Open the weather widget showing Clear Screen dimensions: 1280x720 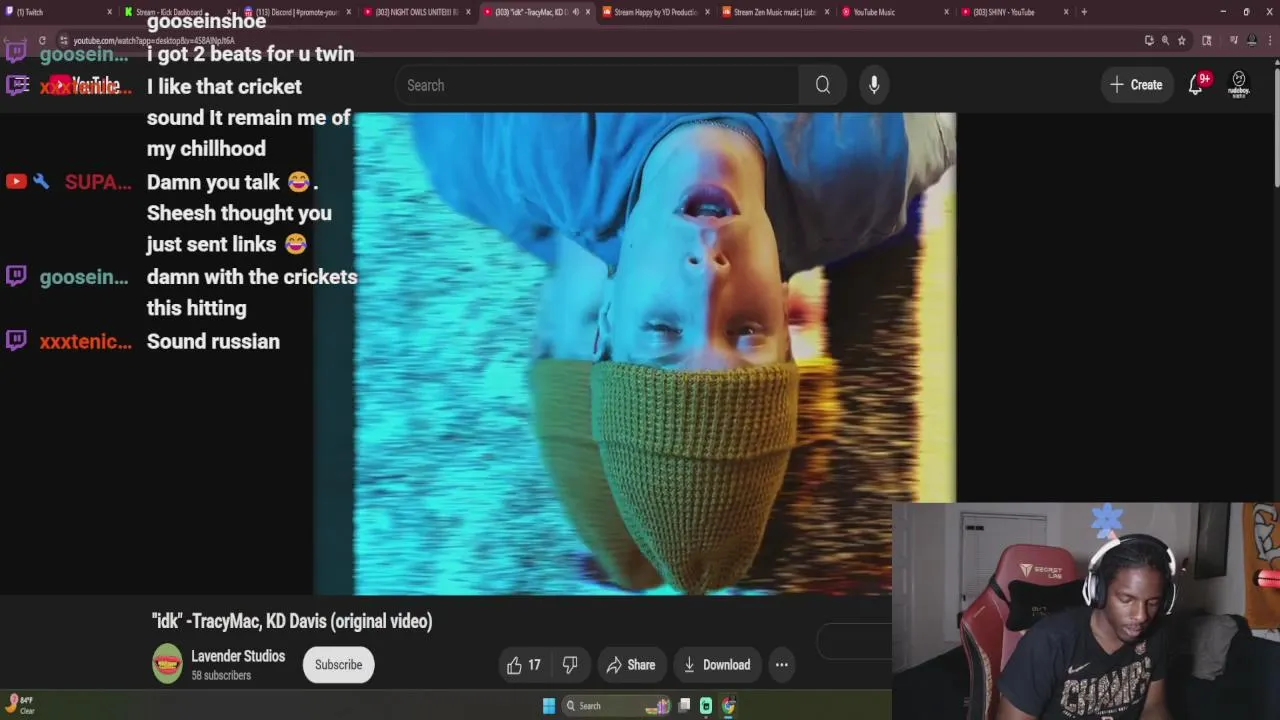(20, 706)
